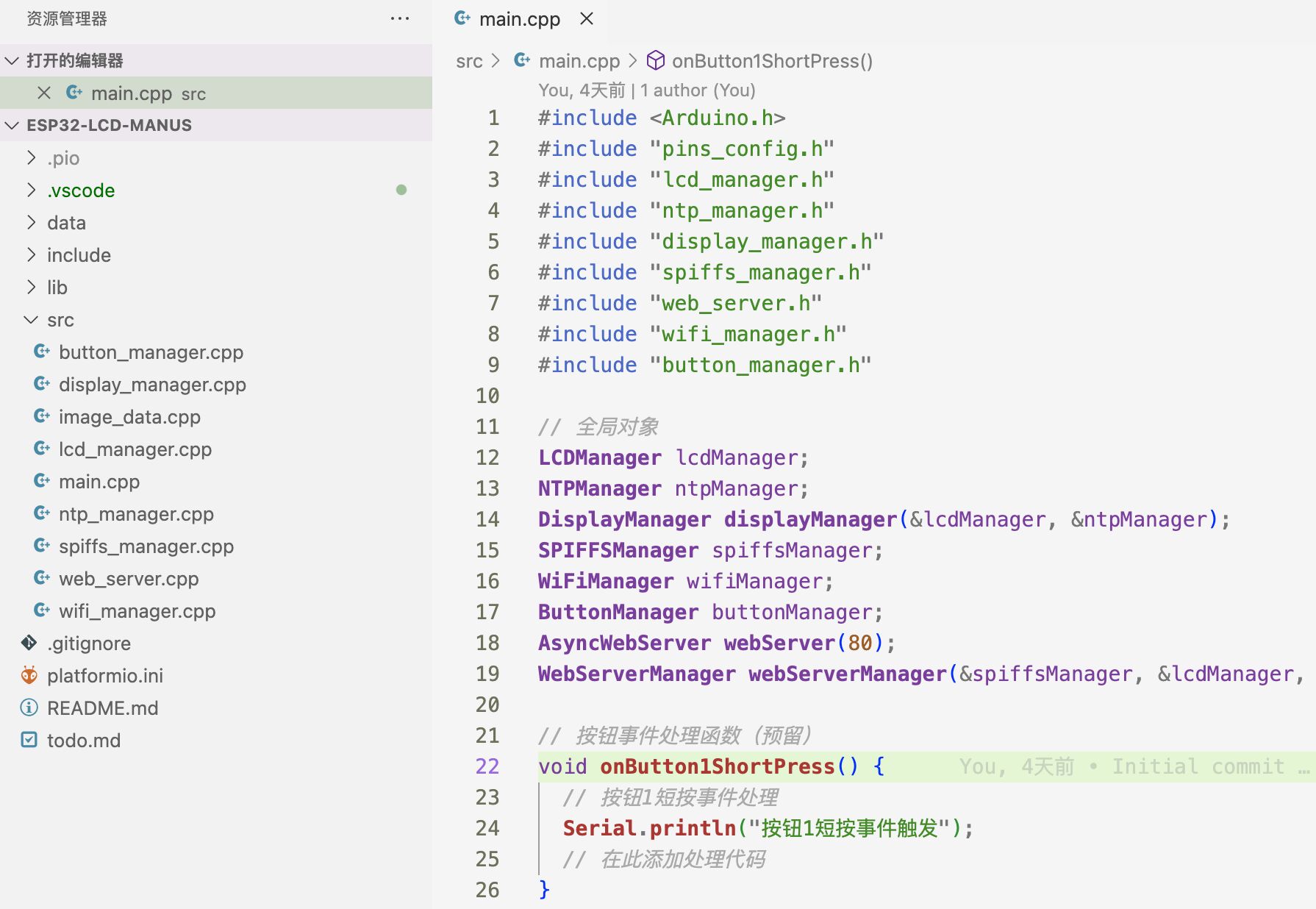Click the onButton1ShortPress function name on line 22
The image size is (1316, 909).
coord(718,766)
